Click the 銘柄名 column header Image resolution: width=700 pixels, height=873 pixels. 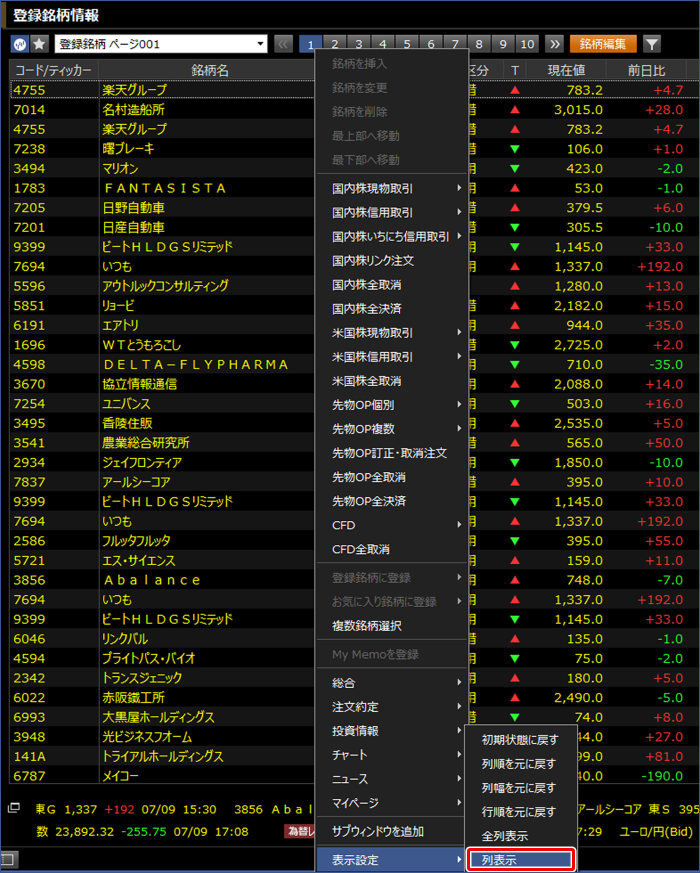(209, 70)
